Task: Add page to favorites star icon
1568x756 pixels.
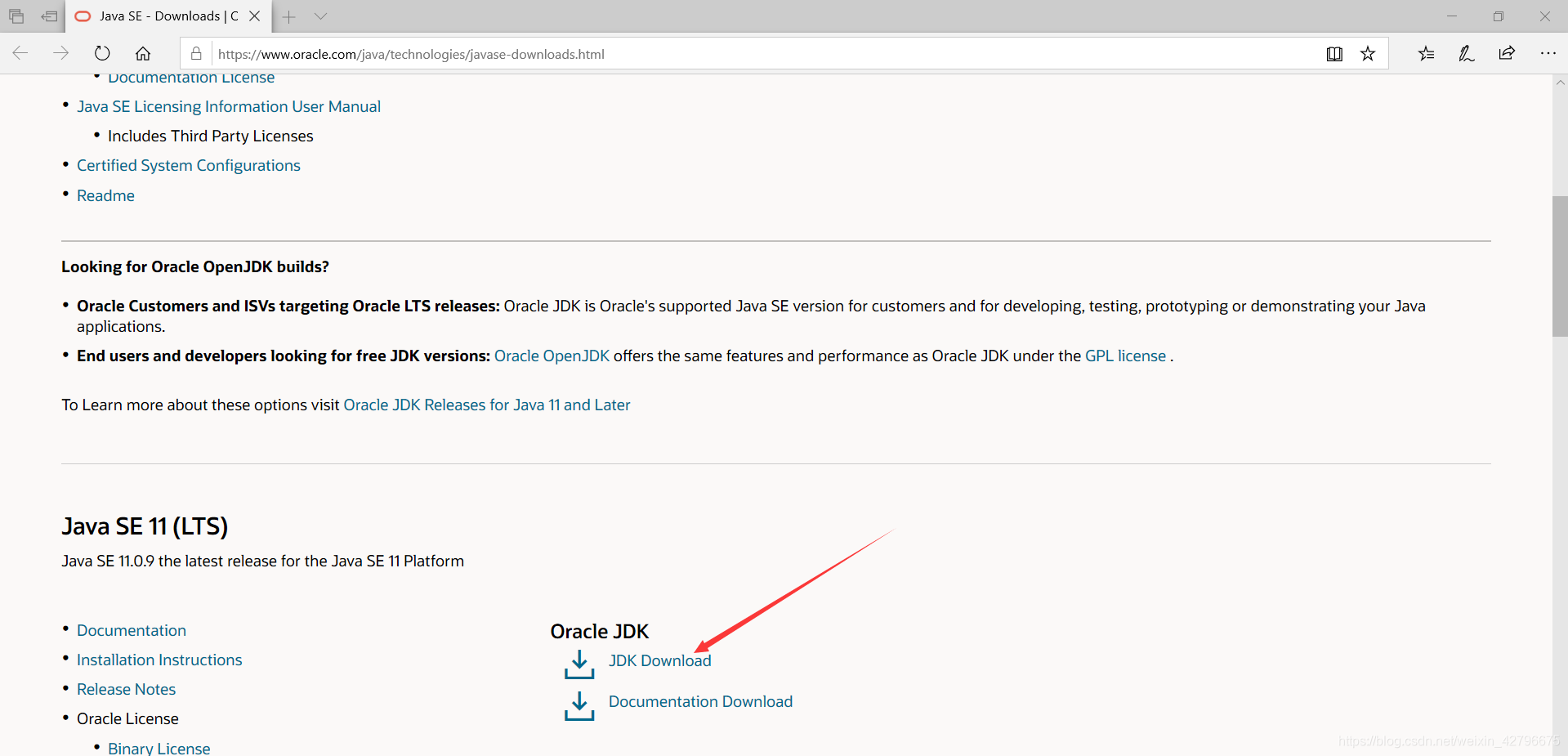Action: point(1368,54)
